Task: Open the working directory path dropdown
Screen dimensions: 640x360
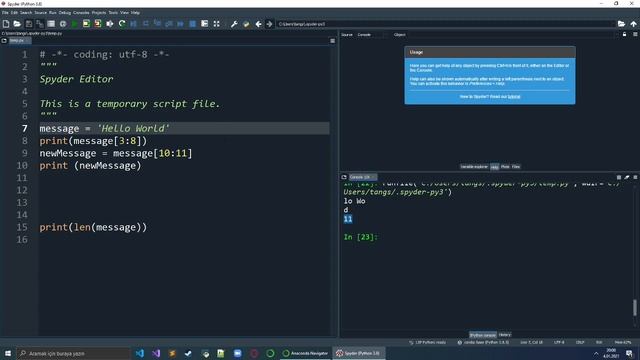Action: pyautogui.click(x=446, y=24)
